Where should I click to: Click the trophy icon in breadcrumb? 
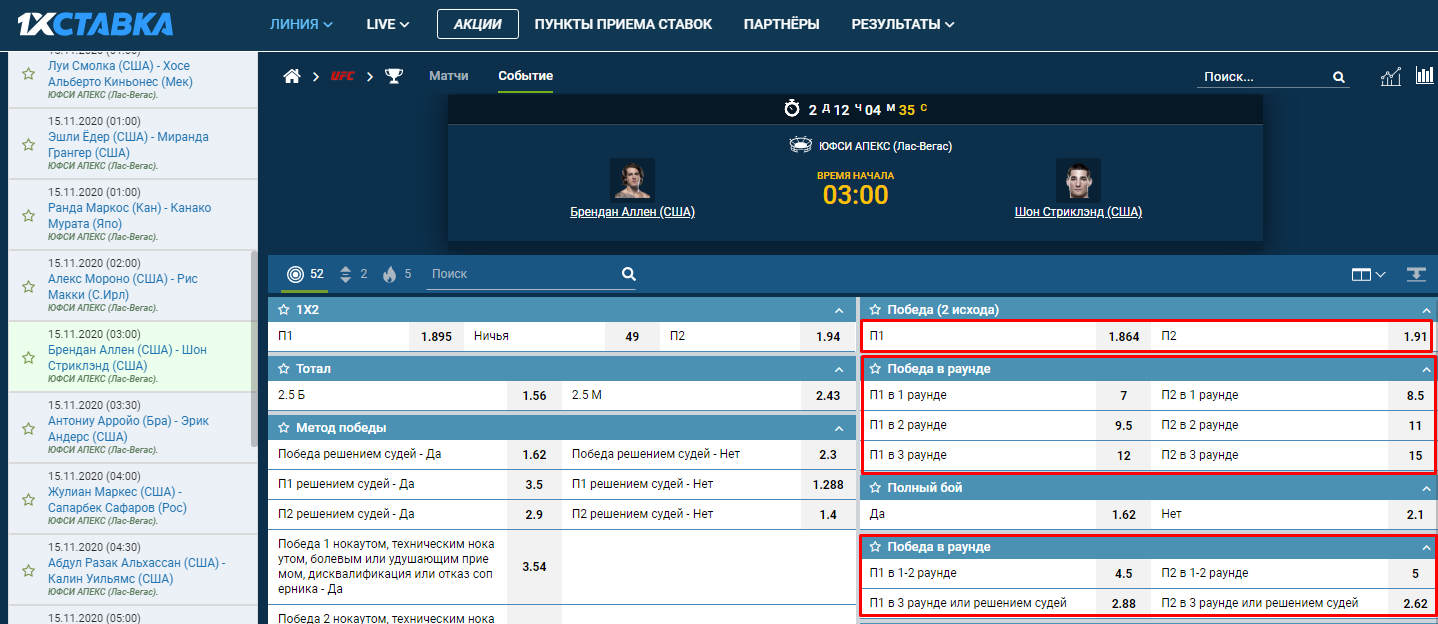pos(394,76)
